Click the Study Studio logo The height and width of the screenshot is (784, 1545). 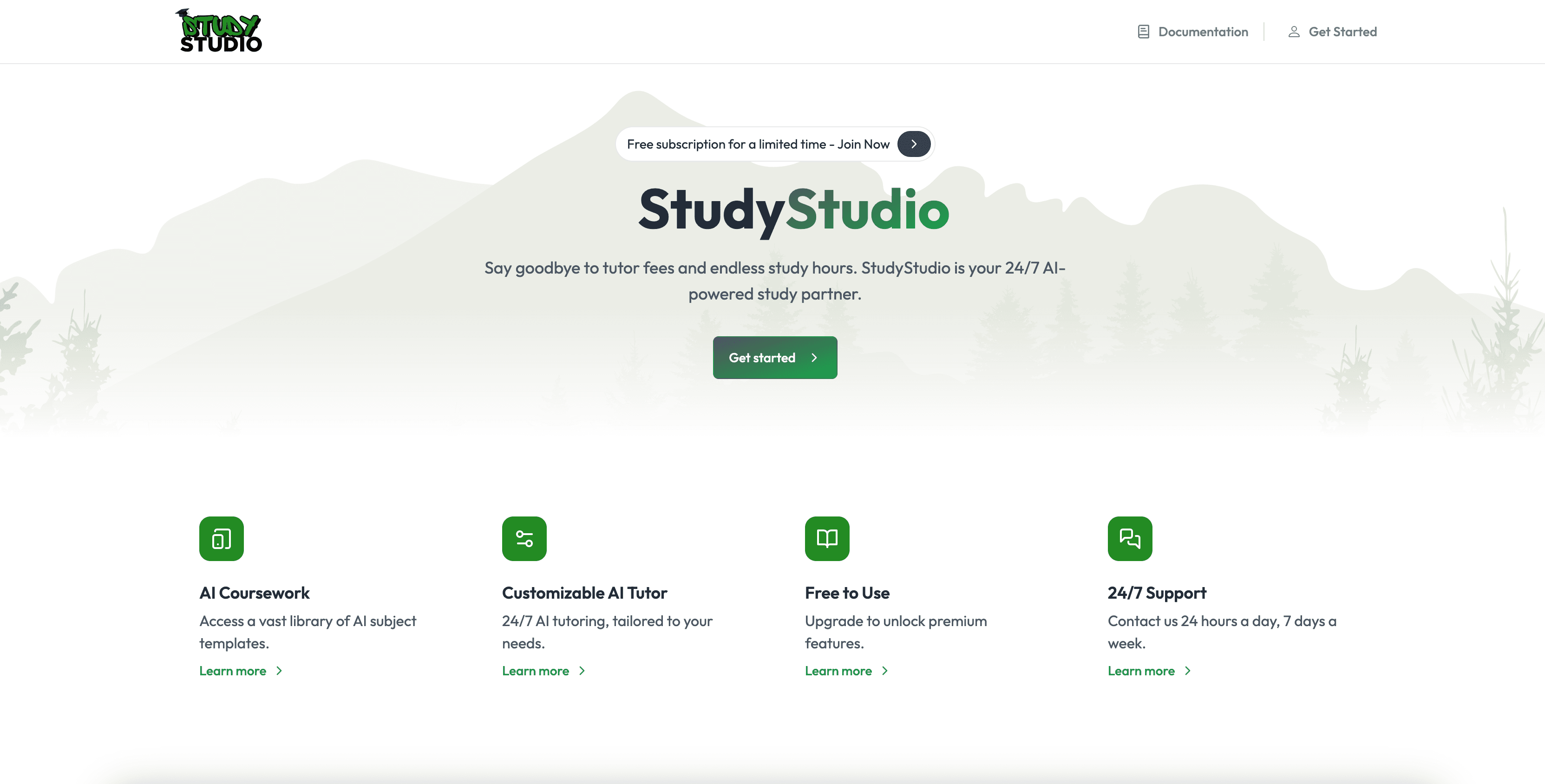click(x=219, y=31)
